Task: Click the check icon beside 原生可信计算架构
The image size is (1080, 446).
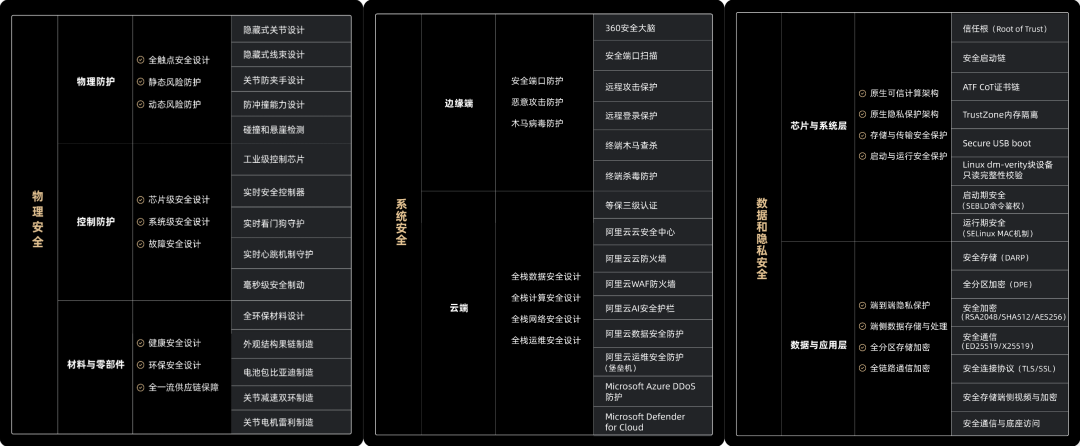Action: [x=862, y=93]
